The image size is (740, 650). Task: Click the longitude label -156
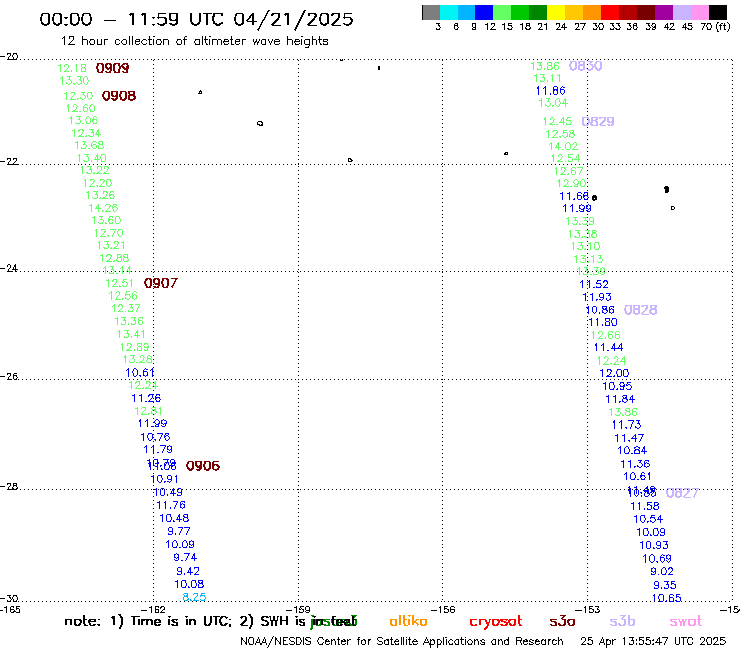click(x=444, y=609)
